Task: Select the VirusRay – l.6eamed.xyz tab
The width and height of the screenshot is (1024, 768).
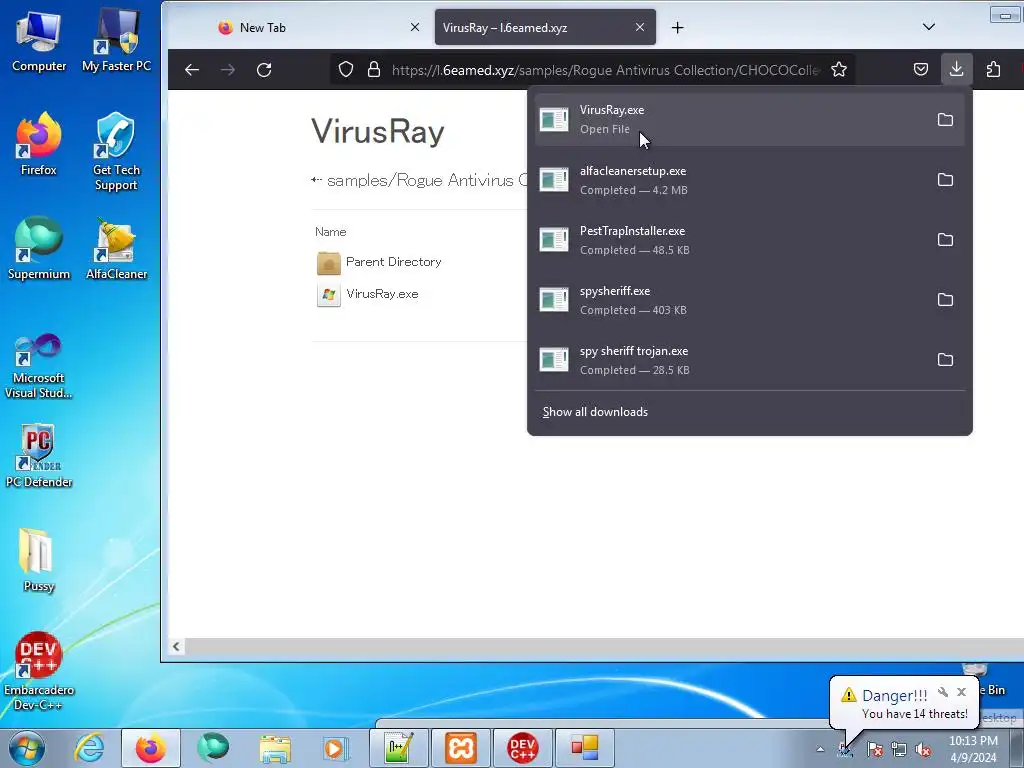Action: point(545,27)
